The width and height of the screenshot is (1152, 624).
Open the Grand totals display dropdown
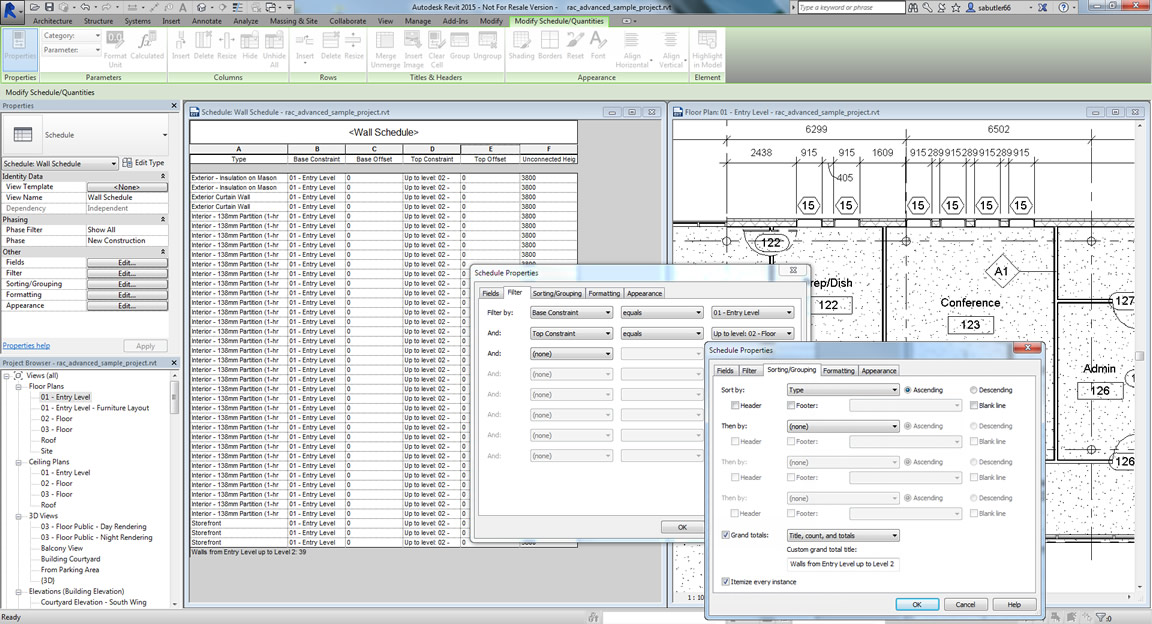point(843,536)
